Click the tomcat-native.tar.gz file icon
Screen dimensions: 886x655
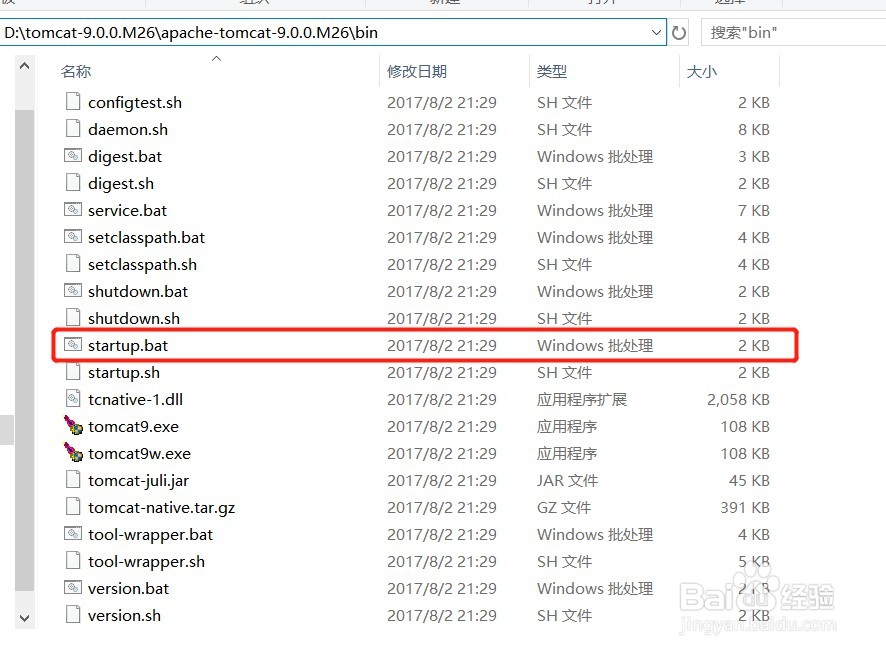pos(73,507)
